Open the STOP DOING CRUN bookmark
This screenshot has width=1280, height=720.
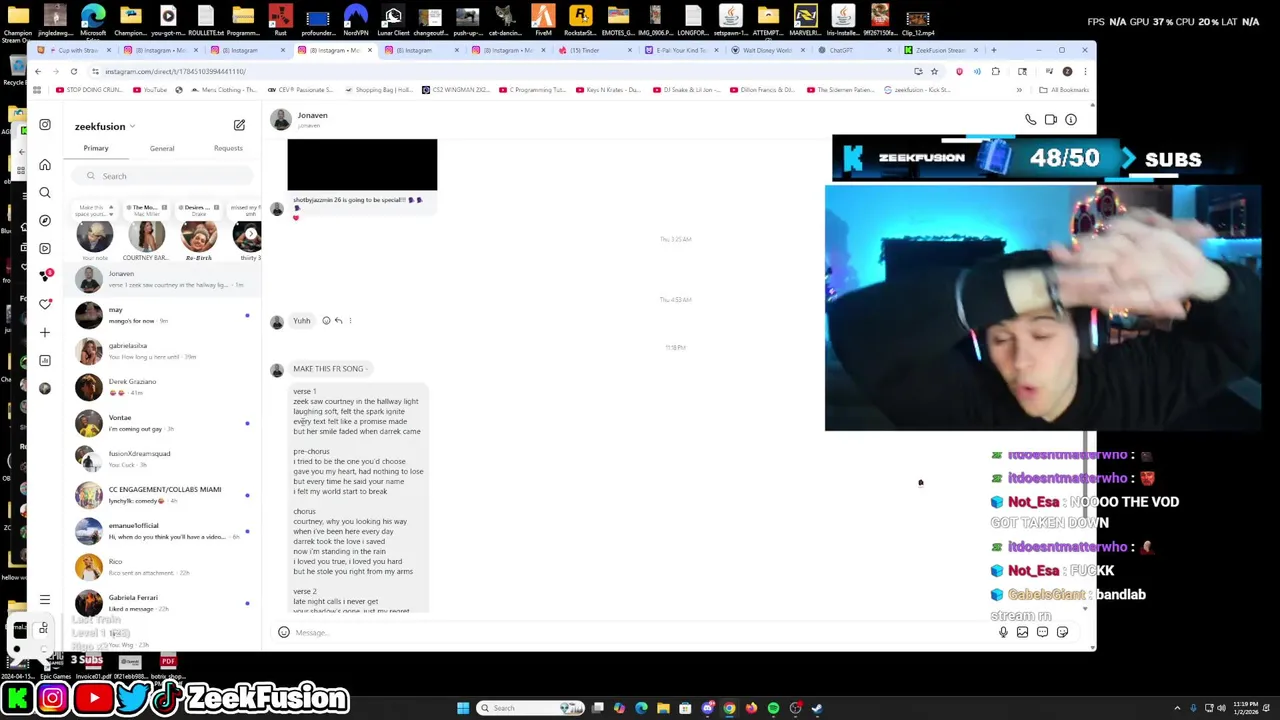point(90,90)
